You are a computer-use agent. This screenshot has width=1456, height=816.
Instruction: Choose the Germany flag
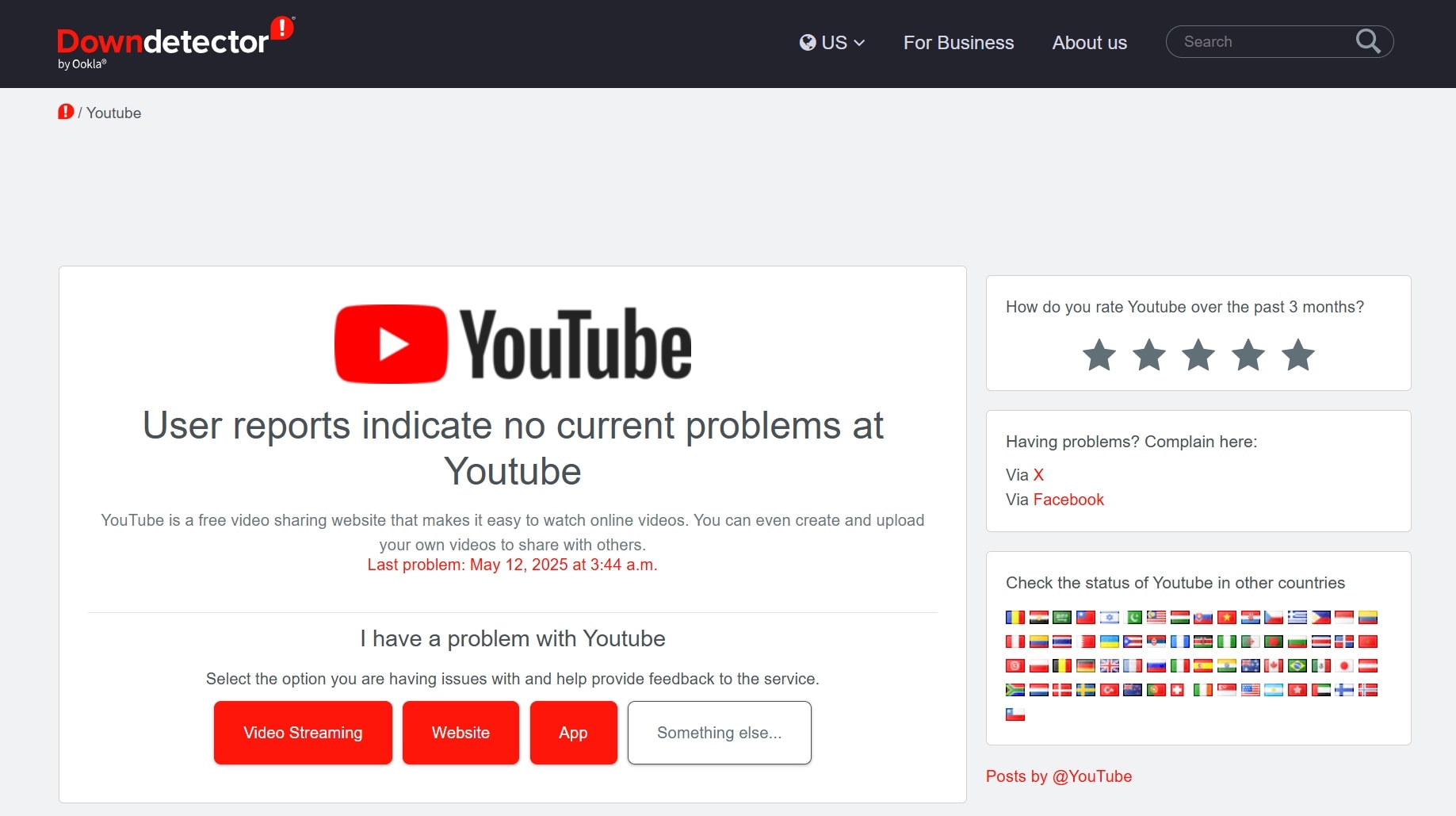(x=1086, y=665)
